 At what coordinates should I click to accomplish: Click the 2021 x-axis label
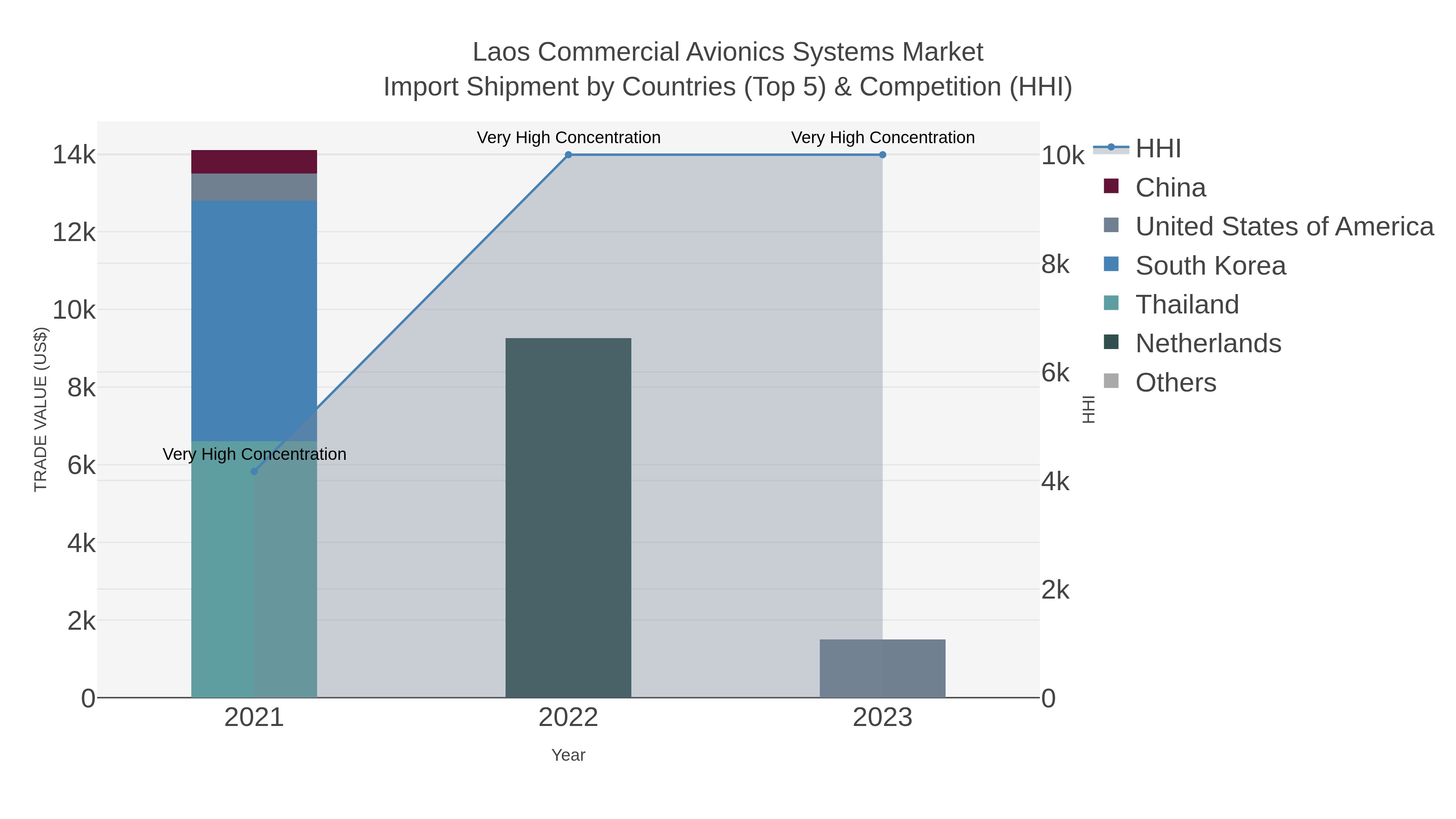pyautogui.click(x=254, y=718)
